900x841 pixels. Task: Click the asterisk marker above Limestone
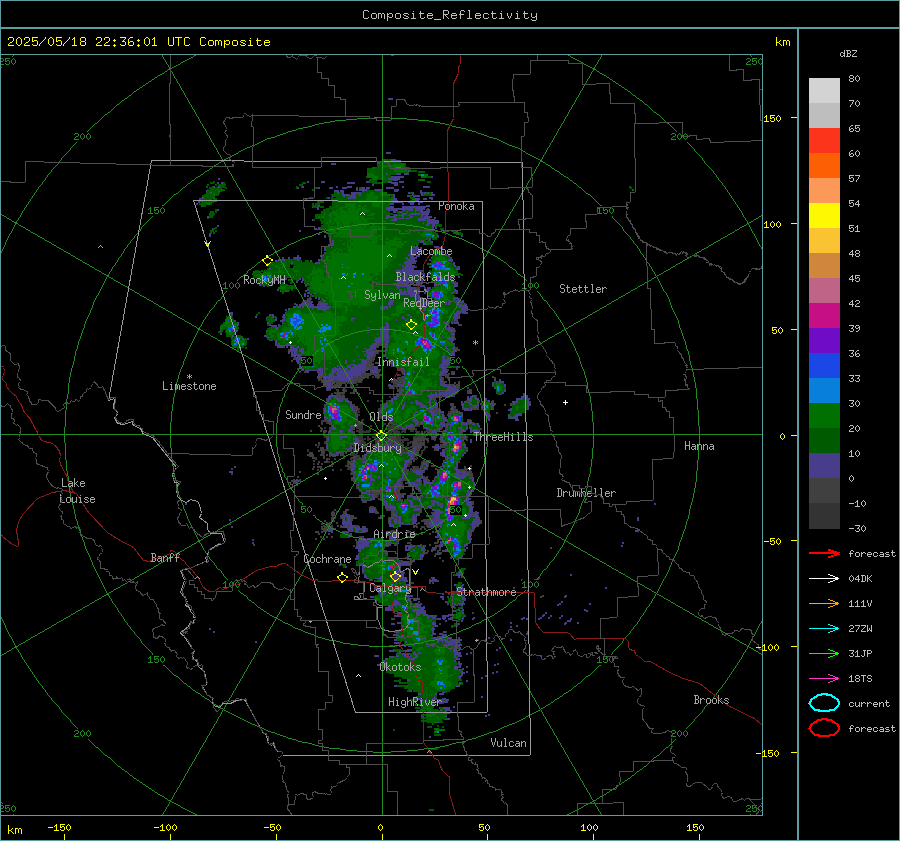click(x=189, y=377)
